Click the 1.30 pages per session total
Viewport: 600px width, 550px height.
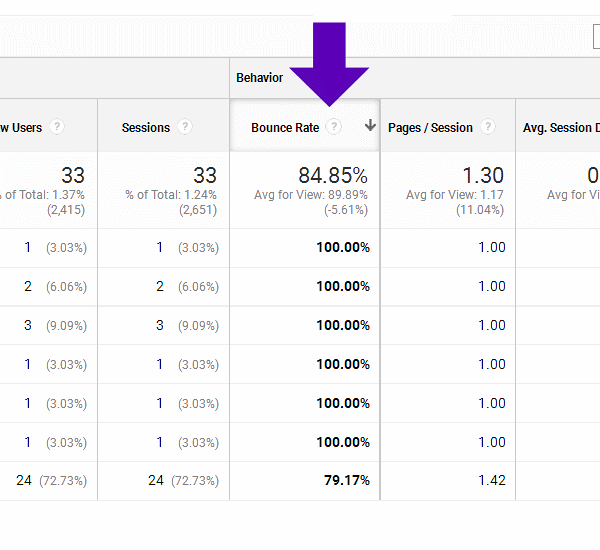click(483, 176)
